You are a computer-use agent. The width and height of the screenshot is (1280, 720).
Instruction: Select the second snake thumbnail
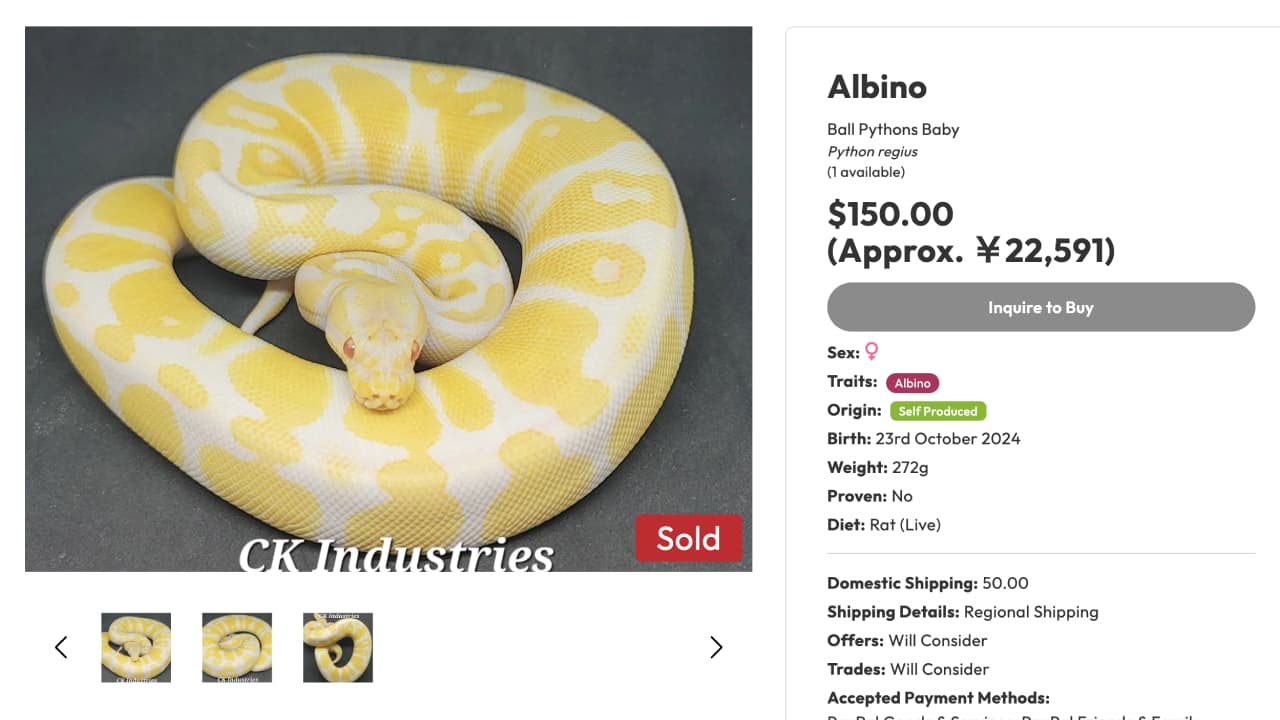pyautogui.click(x=237, y=648)
